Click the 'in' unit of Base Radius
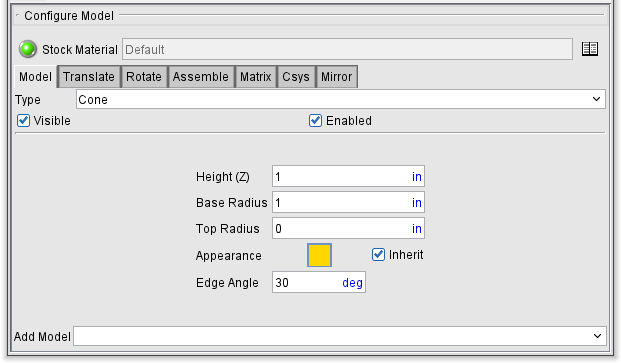This screenshot has width=621, height=363. (417, 203)
